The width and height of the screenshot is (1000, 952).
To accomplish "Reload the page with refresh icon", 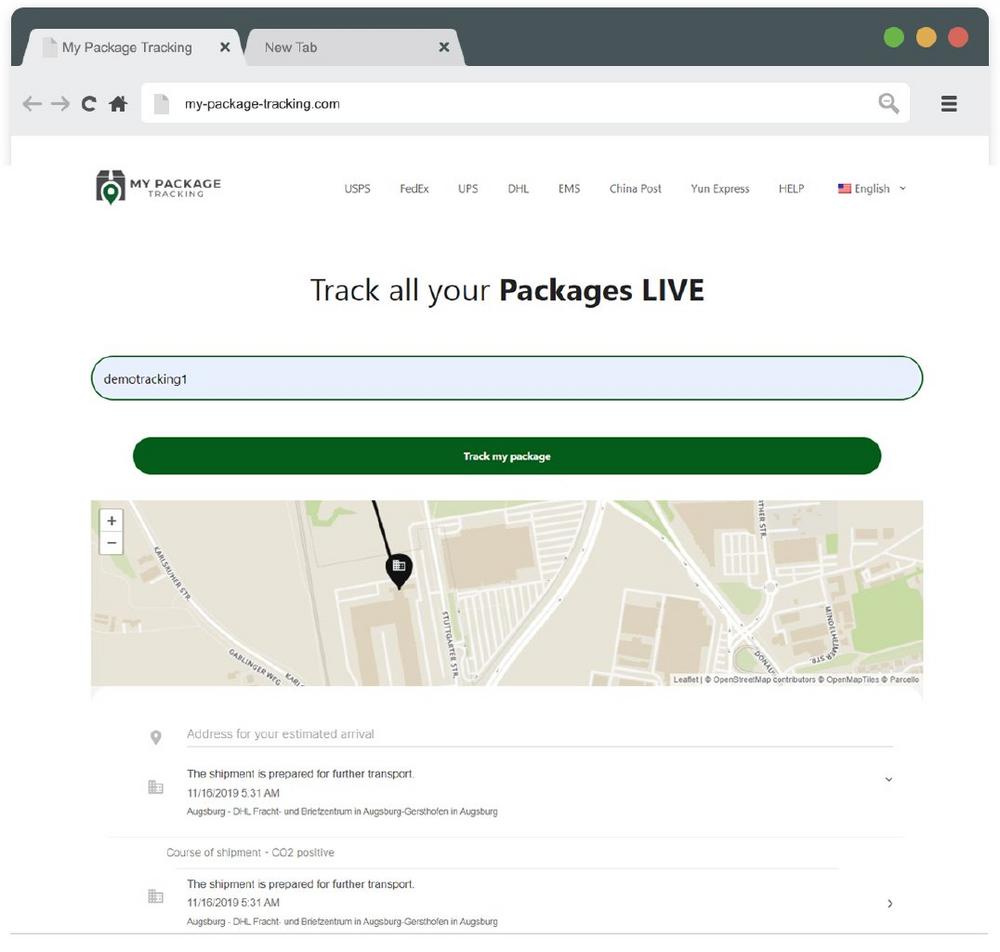I will point(89,104).
